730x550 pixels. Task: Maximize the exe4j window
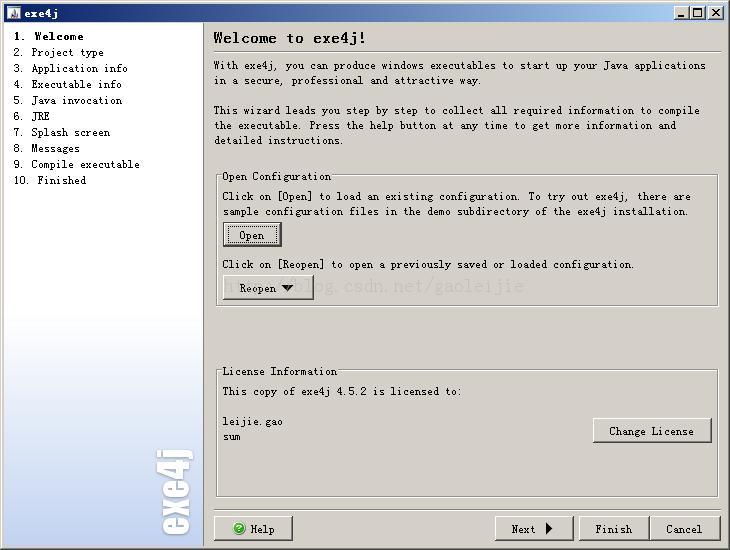[x=698, y=13]
